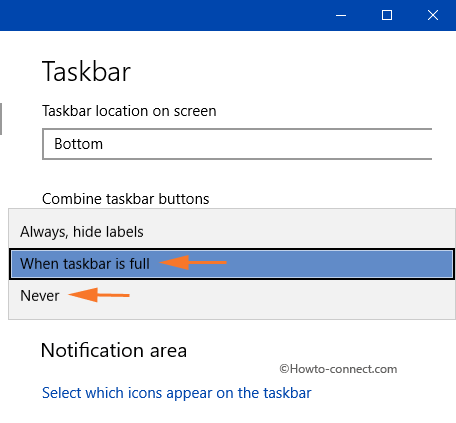Open 'Select which icons appear on the taskbar'

coord(177,393)
